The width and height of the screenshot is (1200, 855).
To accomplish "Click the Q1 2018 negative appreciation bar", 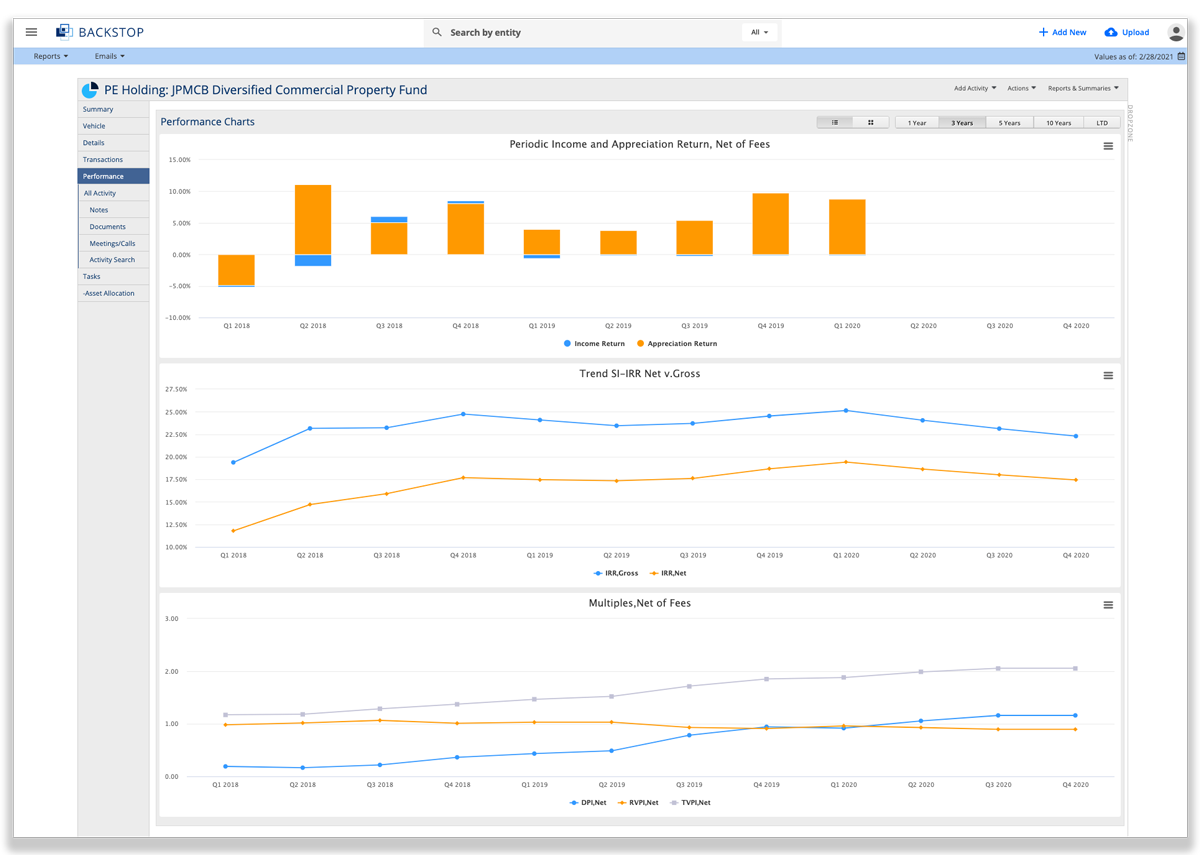I will coord(236,270).
